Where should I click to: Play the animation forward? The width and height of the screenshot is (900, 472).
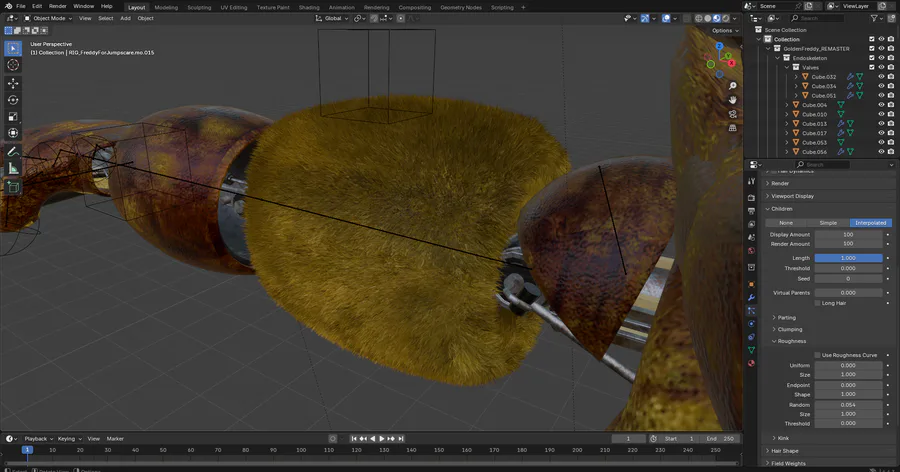382,439
